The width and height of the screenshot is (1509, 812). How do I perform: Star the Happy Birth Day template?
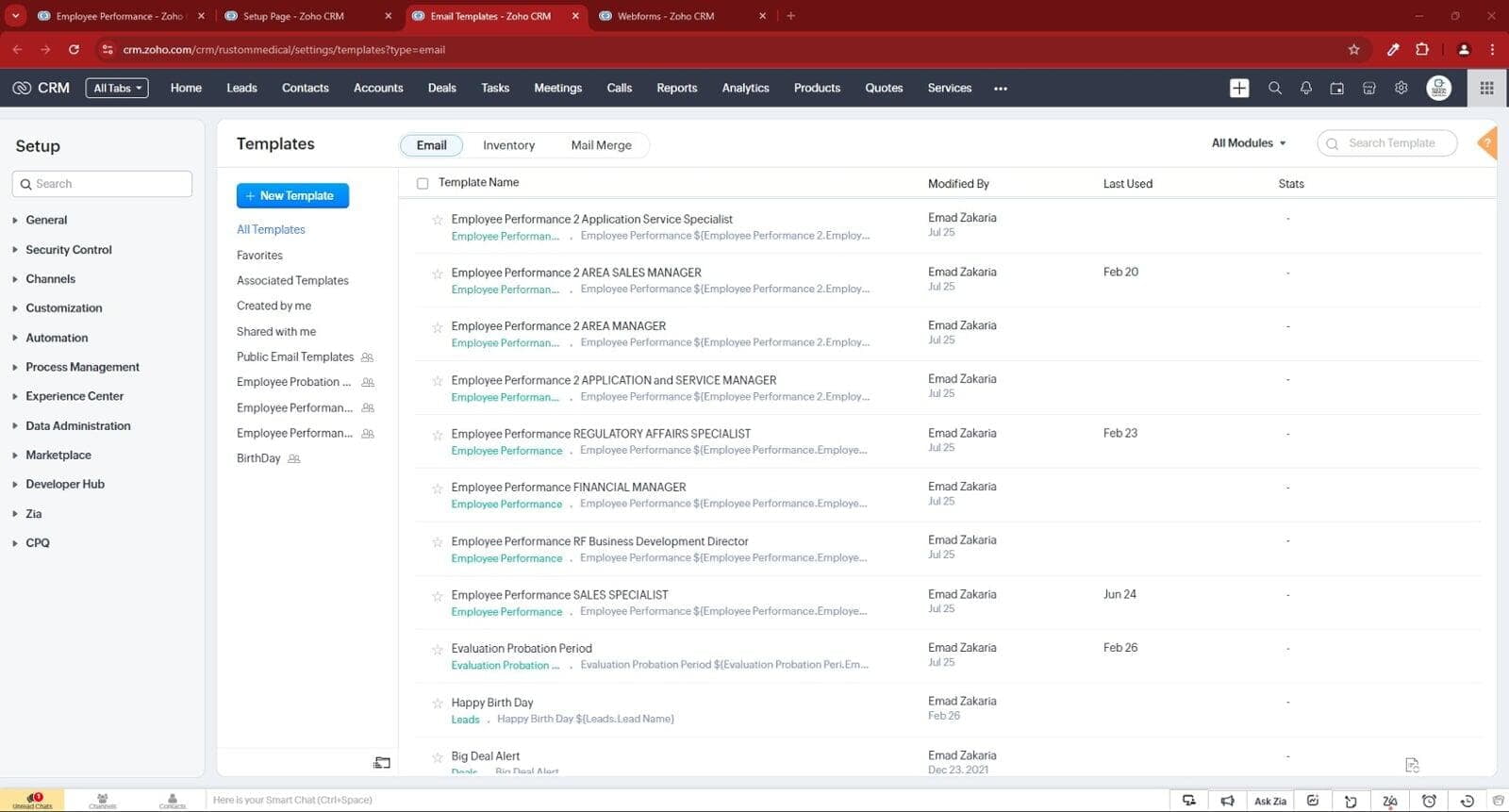coord(438,704)
